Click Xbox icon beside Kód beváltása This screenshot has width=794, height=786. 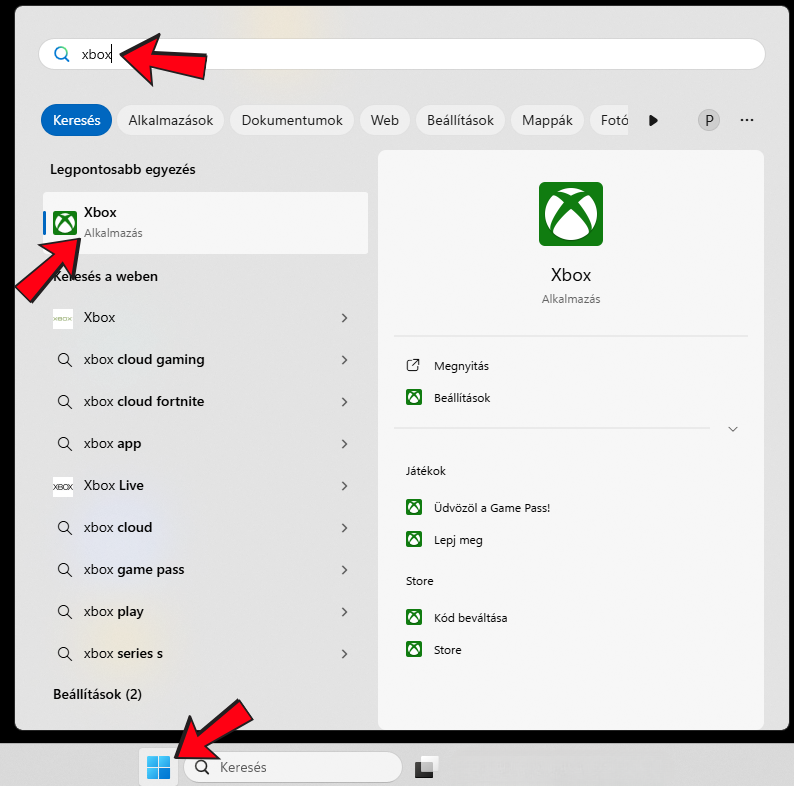tap(414, 617)
